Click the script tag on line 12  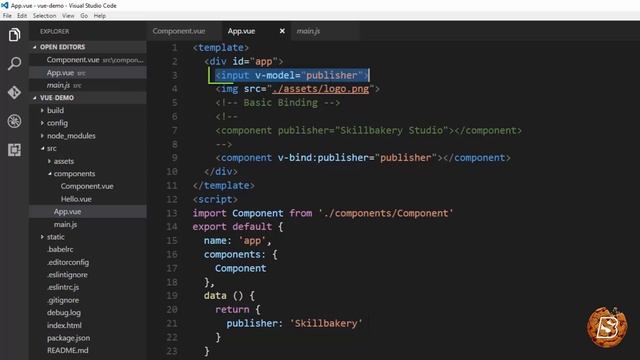point(215,199)
